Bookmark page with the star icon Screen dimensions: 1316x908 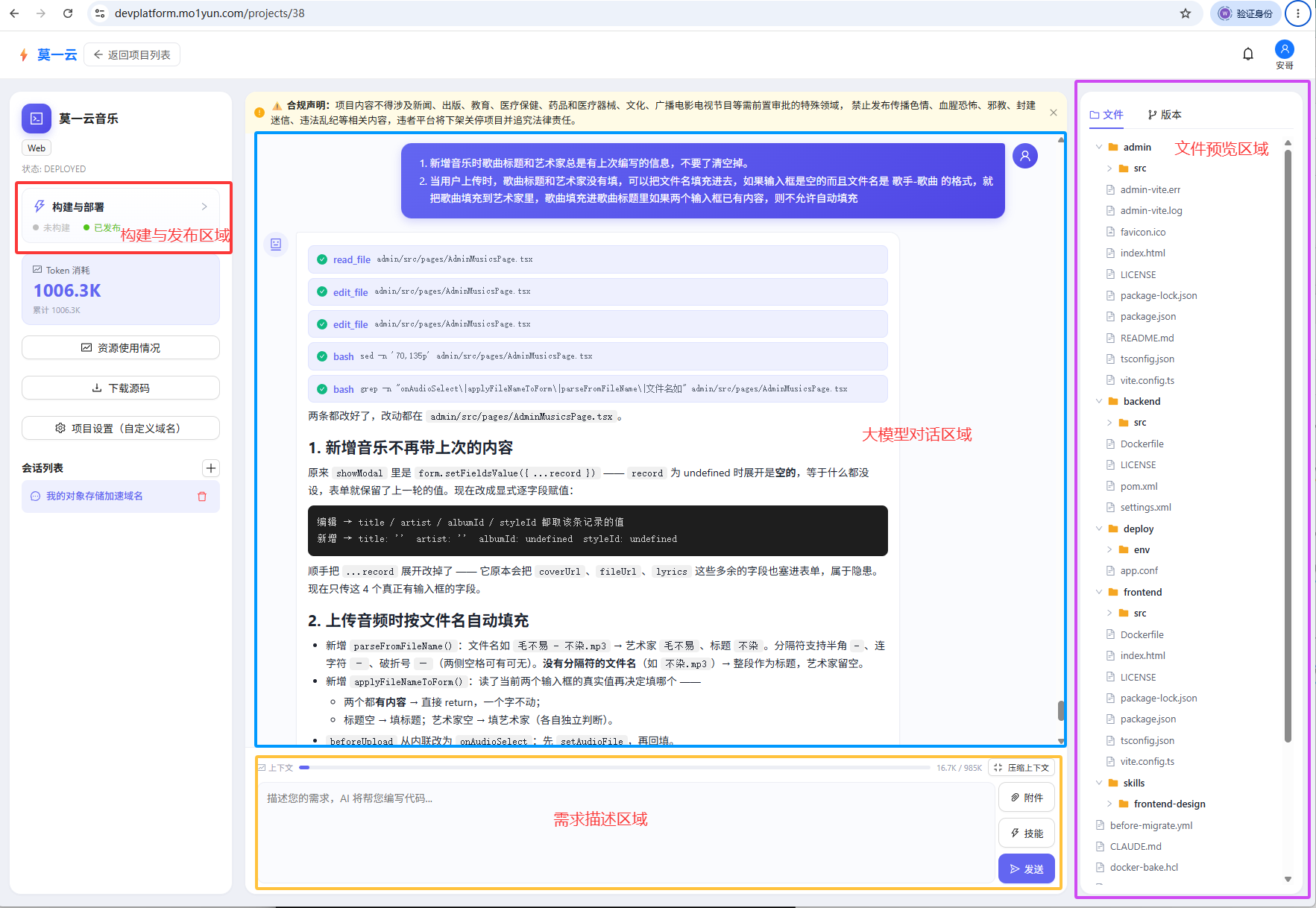point(1186,13)
